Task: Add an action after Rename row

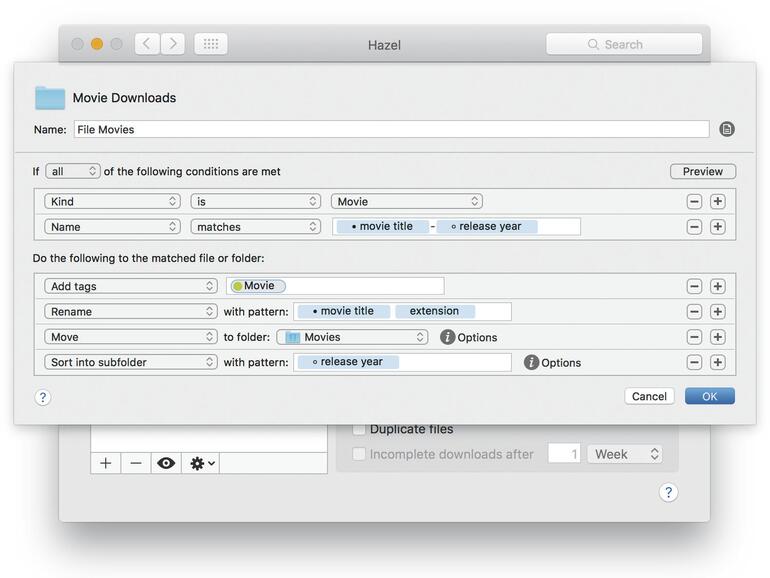Action: 717,311
